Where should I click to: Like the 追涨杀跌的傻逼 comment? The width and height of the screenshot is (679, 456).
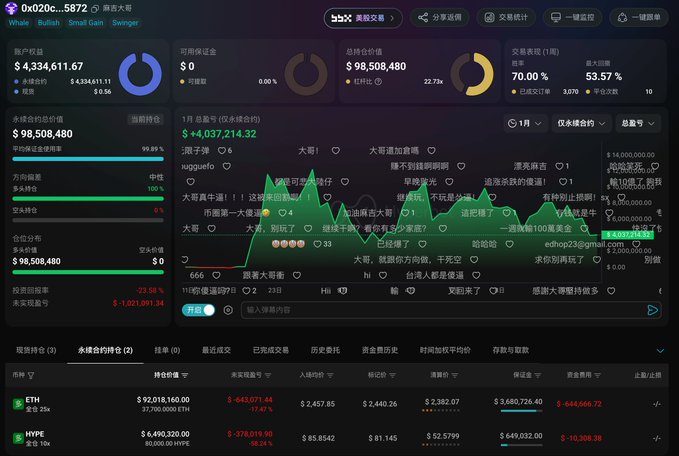pos(563,182)
